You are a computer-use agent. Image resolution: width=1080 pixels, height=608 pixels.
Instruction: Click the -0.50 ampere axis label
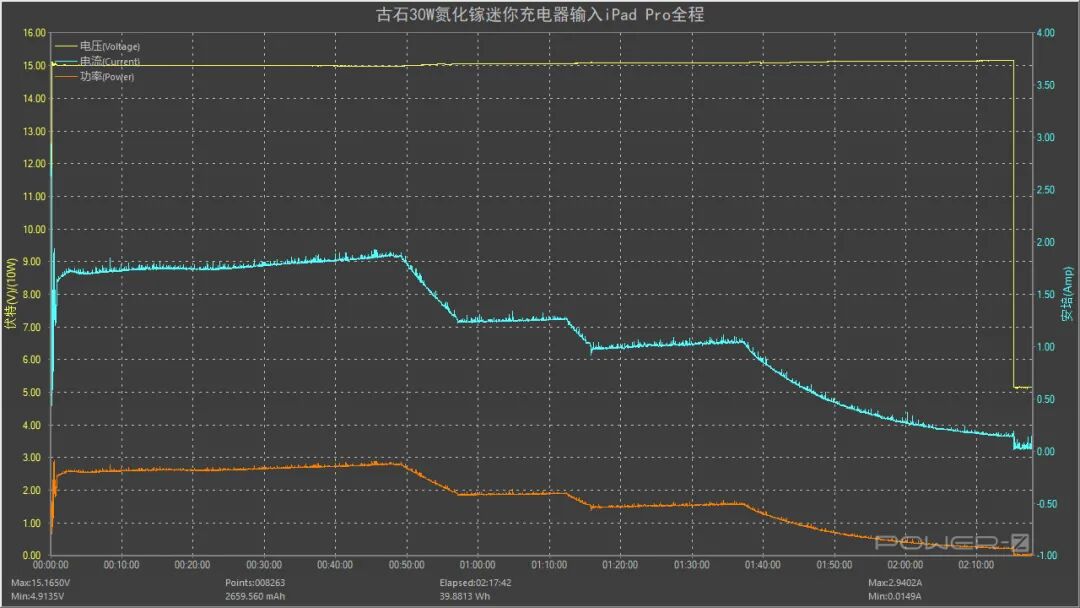coord(1046,504)
